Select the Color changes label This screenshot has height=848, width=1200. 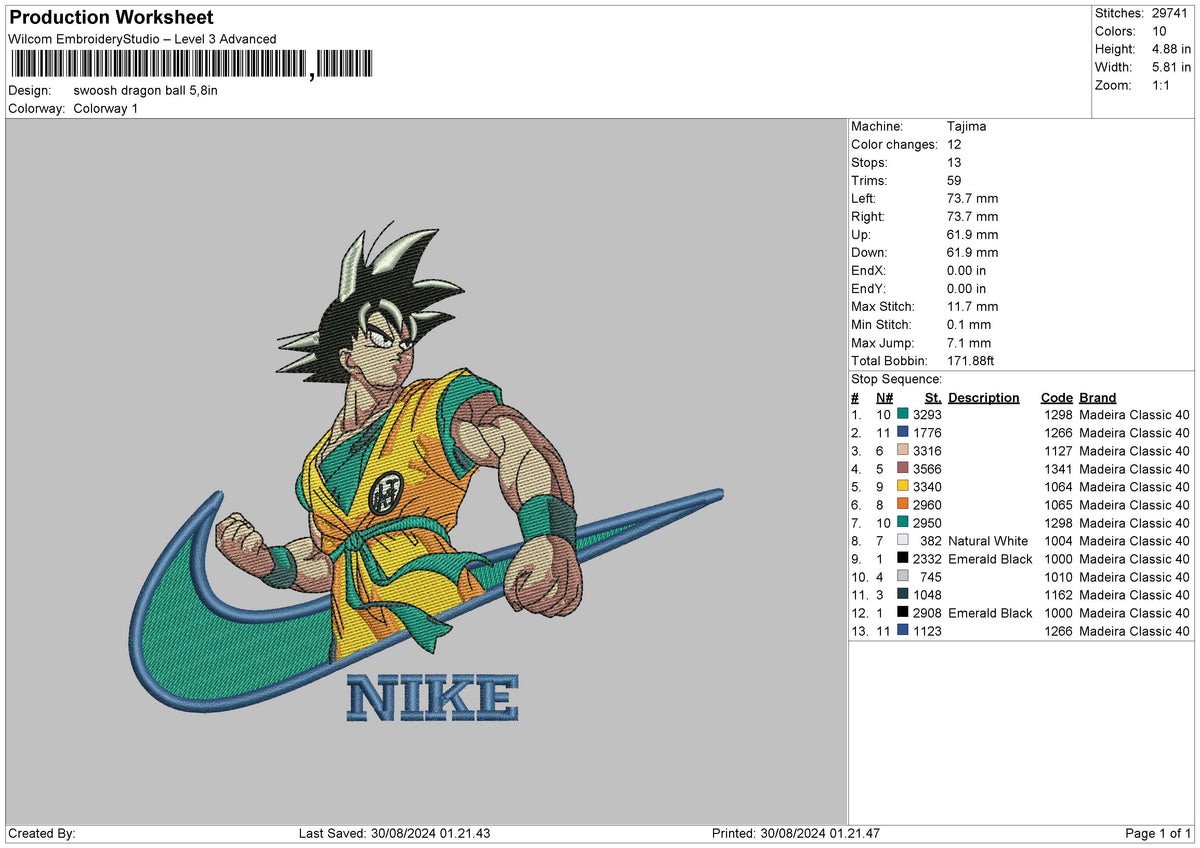893,144
